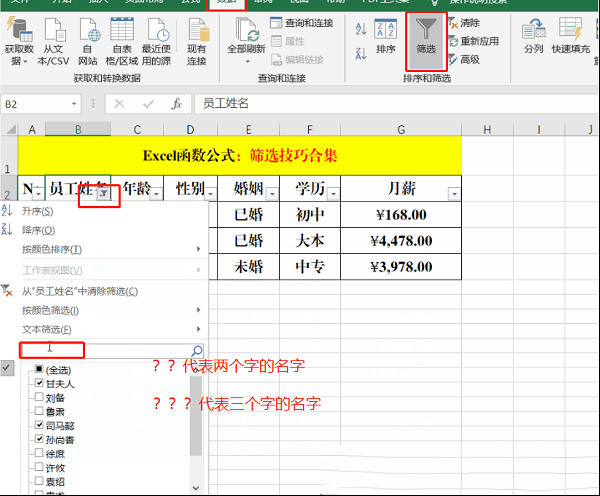Select the 初中 cell

click(x=310, y=215)
